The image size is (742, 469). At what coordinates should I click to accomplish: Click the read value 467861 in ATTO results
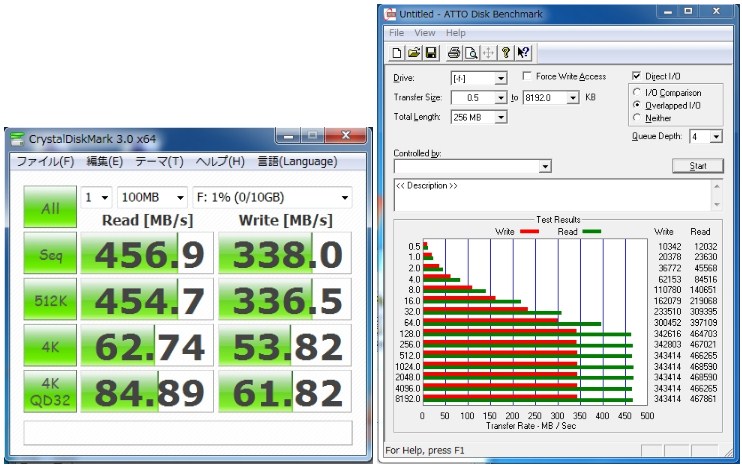(703, 399)
